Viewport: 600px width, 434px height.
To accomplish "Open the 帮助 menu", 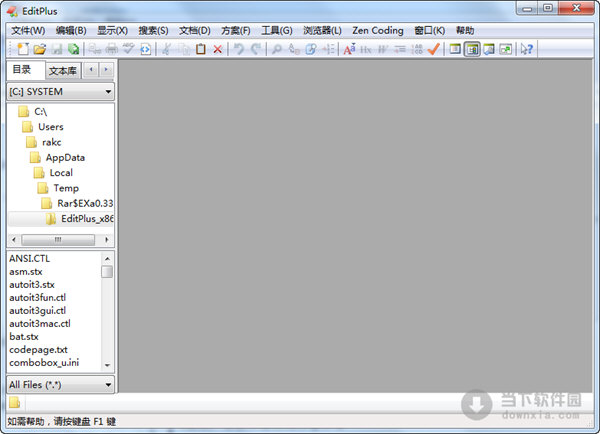I will coord(465,31).
